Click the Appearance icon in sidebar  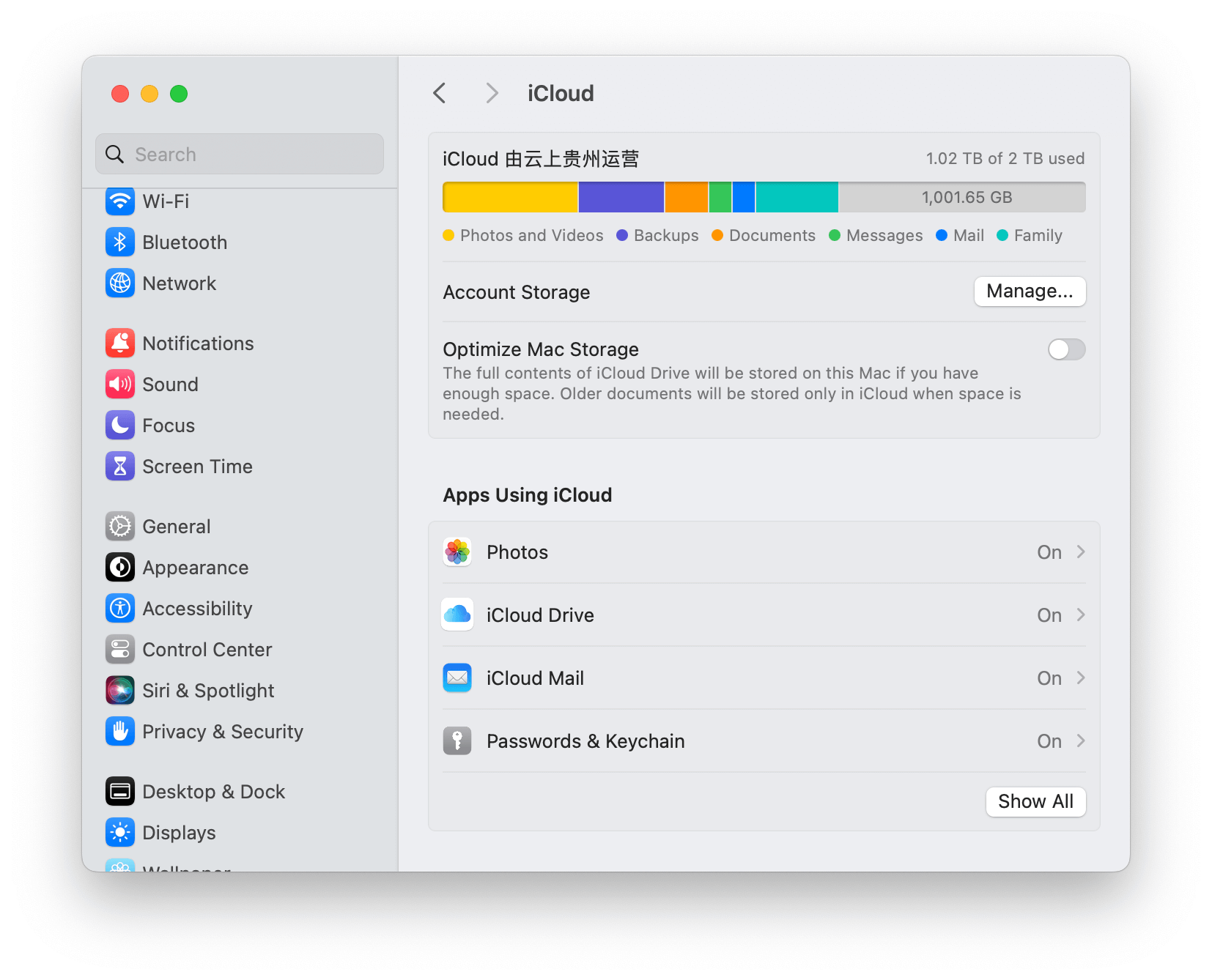(x=120, y=568)
